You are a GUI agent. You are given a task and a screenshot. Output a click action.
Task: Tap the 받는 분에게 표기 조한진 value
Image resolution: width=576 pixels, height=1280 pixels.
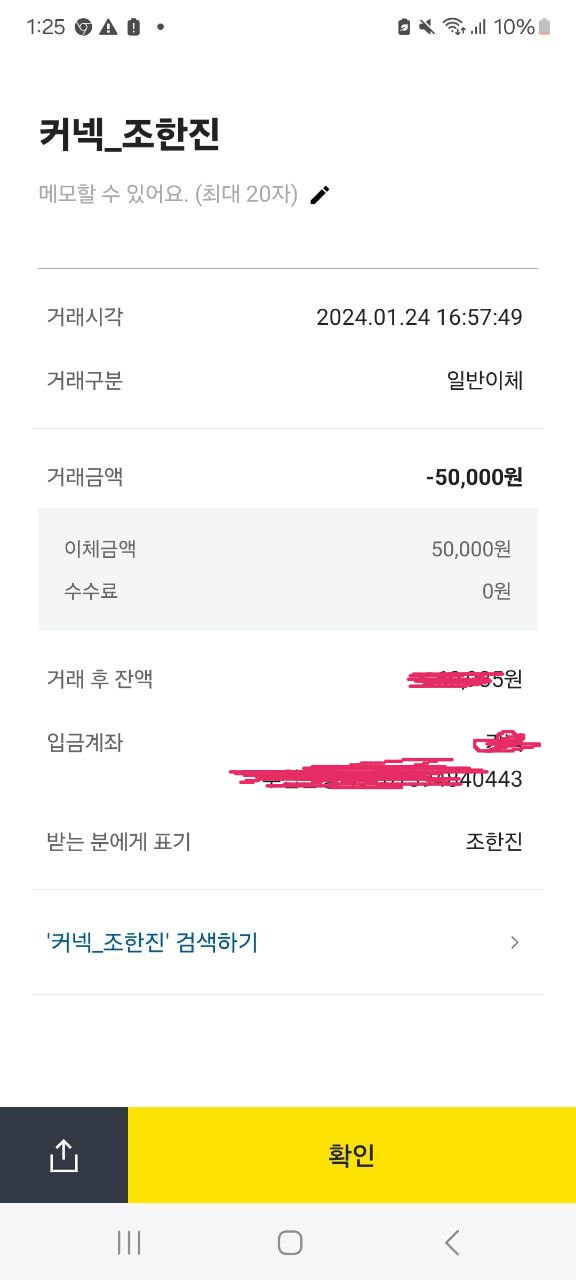494,842
